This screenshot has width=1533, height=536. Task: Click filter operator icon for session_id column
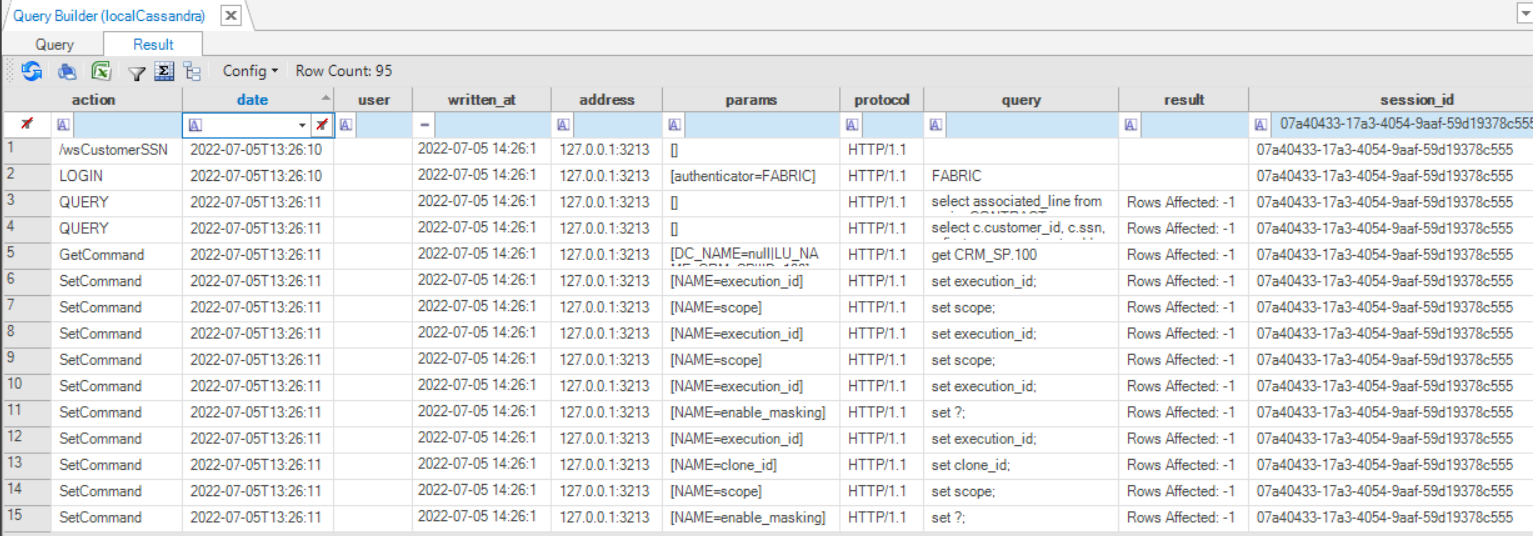coord(1262,125)
